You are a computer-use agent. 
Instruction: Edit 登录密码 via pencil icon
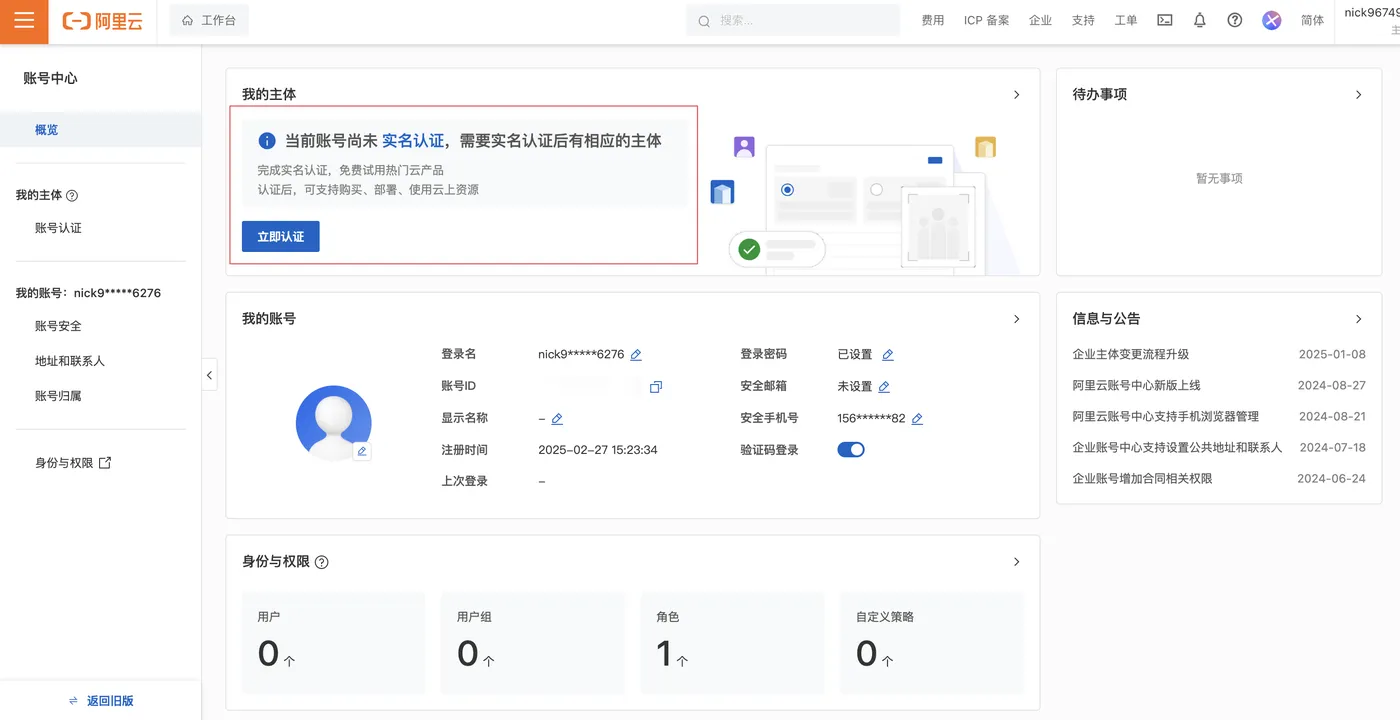pyautogui.click(x=888, y=355)
